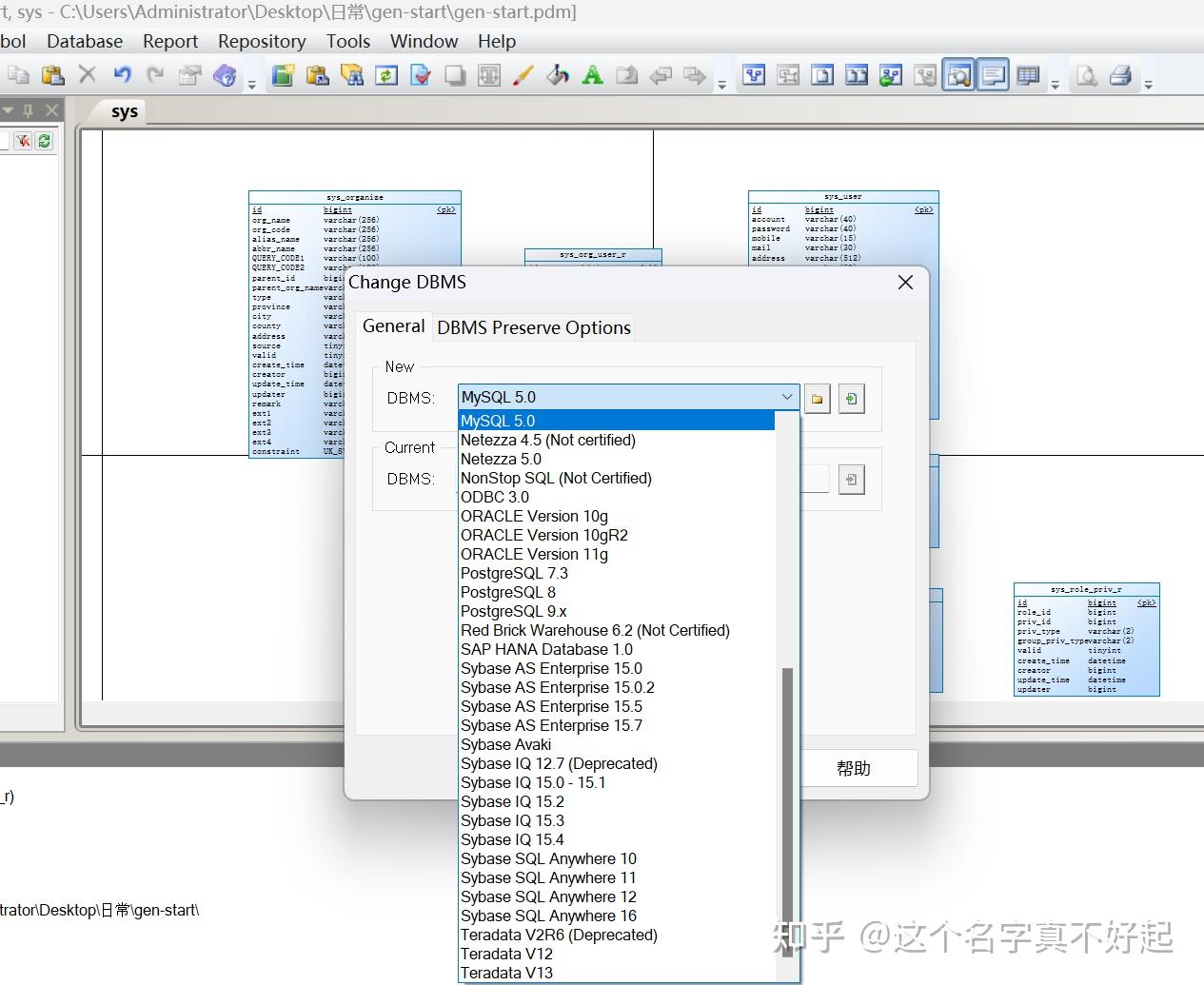Choose MySQL 5.0 in the list
The image size is (1204, 985).
click(617, 421)
